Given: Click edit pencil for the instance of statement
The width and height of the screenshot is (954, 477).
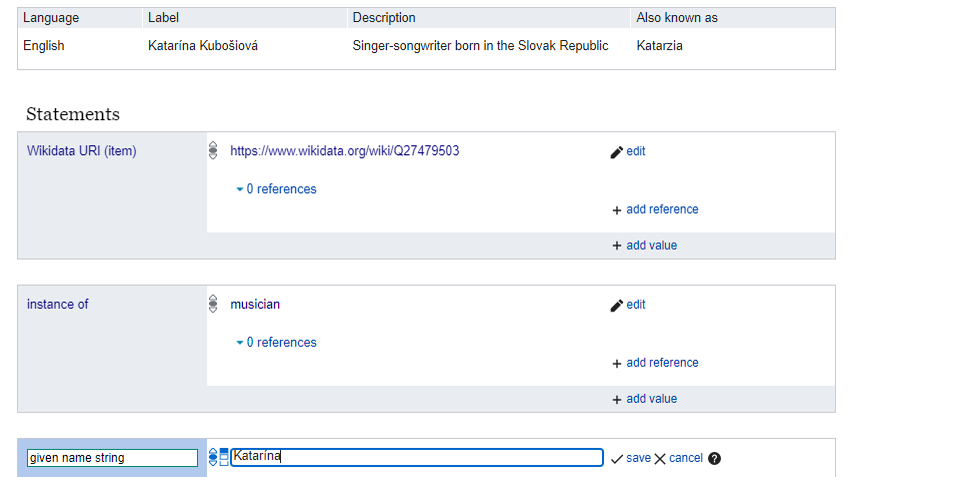Looking at the screenshot, I should [x=627, y=305].
